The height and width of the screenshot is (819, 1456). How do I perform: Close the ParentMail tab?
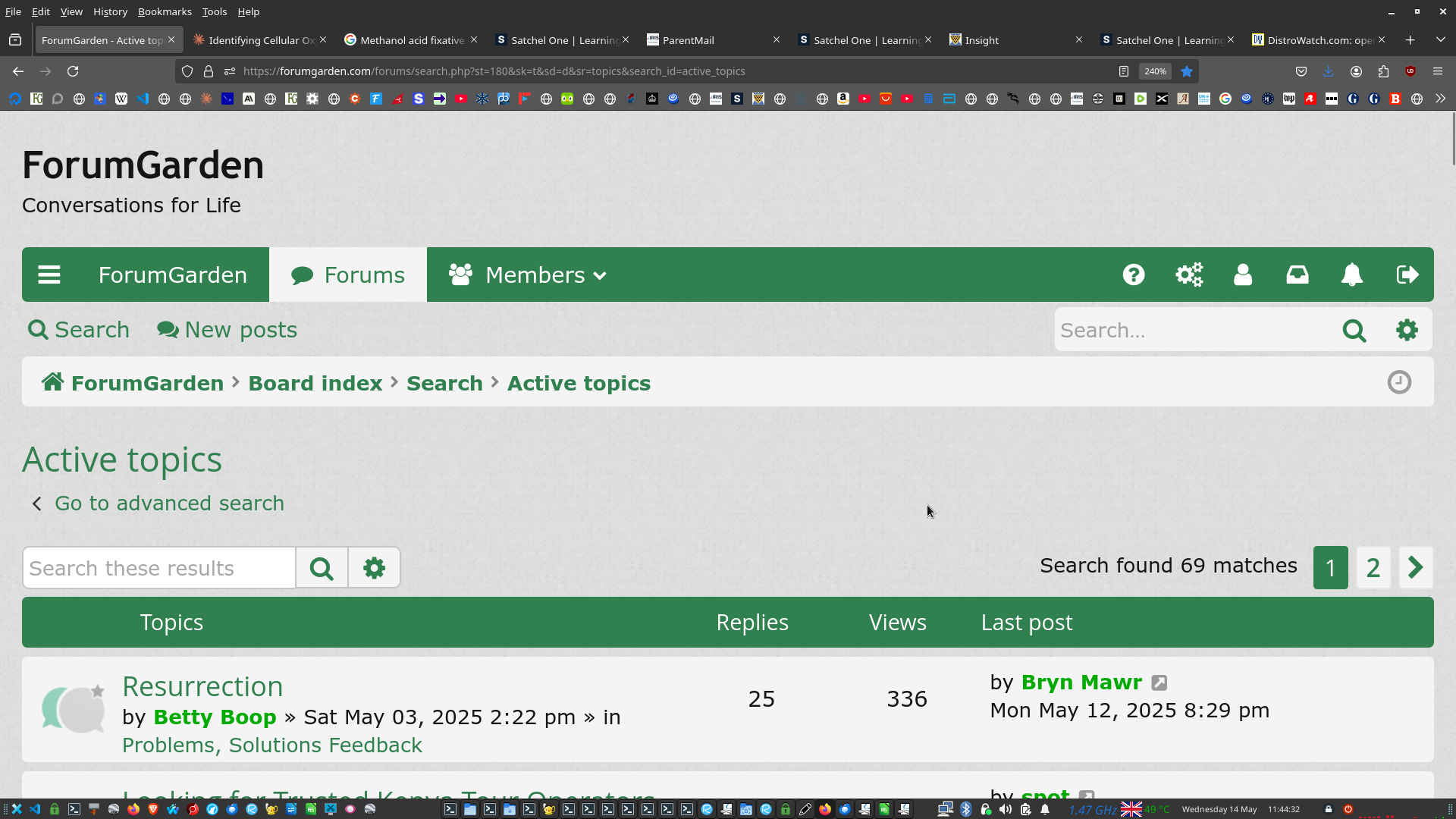[777, 39]
